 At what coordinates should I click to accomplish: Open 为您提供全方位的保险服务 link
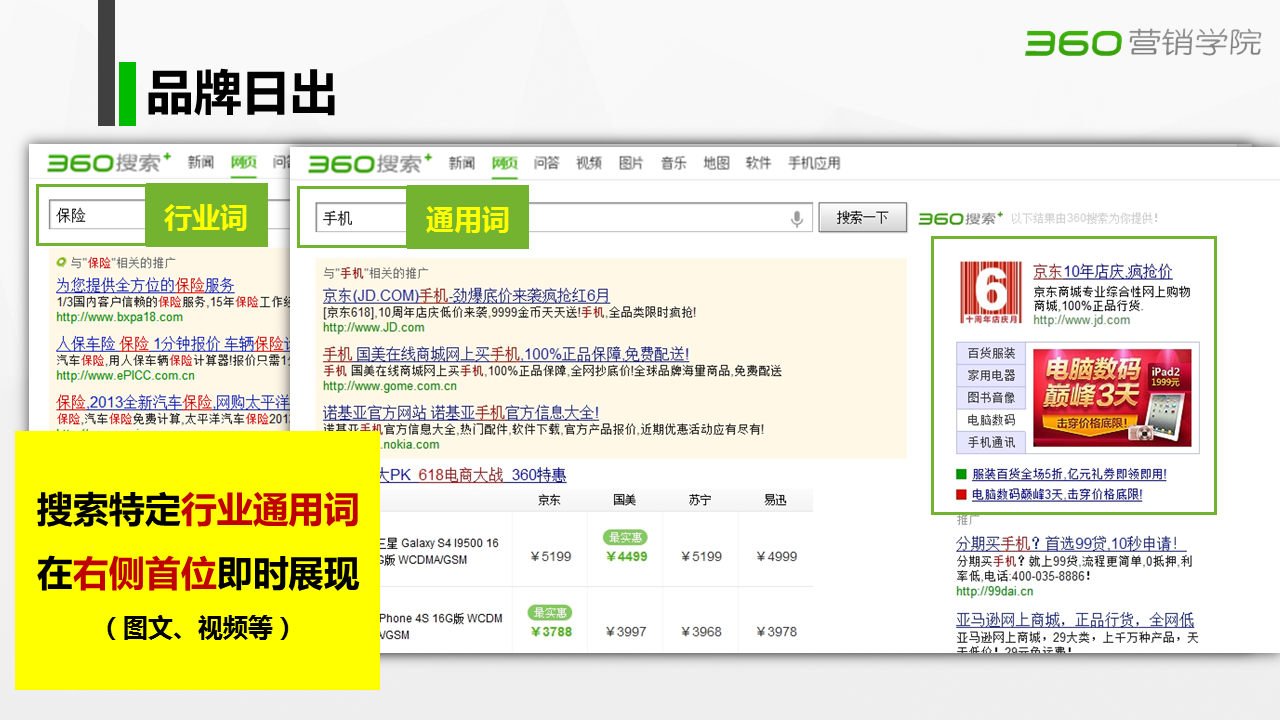[145, 285]
